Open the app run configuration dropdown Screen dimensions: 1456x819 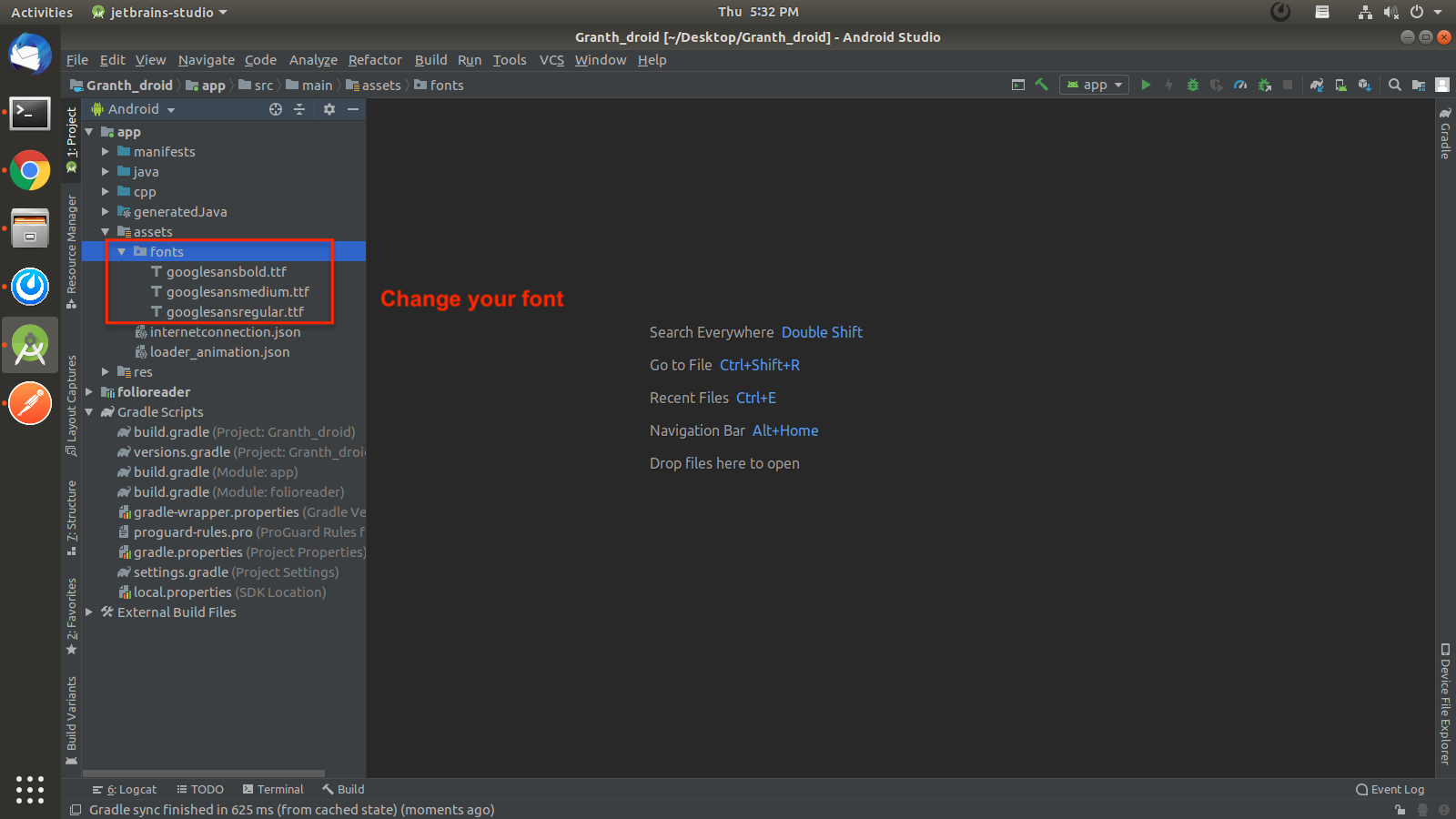coord(1095,85)
